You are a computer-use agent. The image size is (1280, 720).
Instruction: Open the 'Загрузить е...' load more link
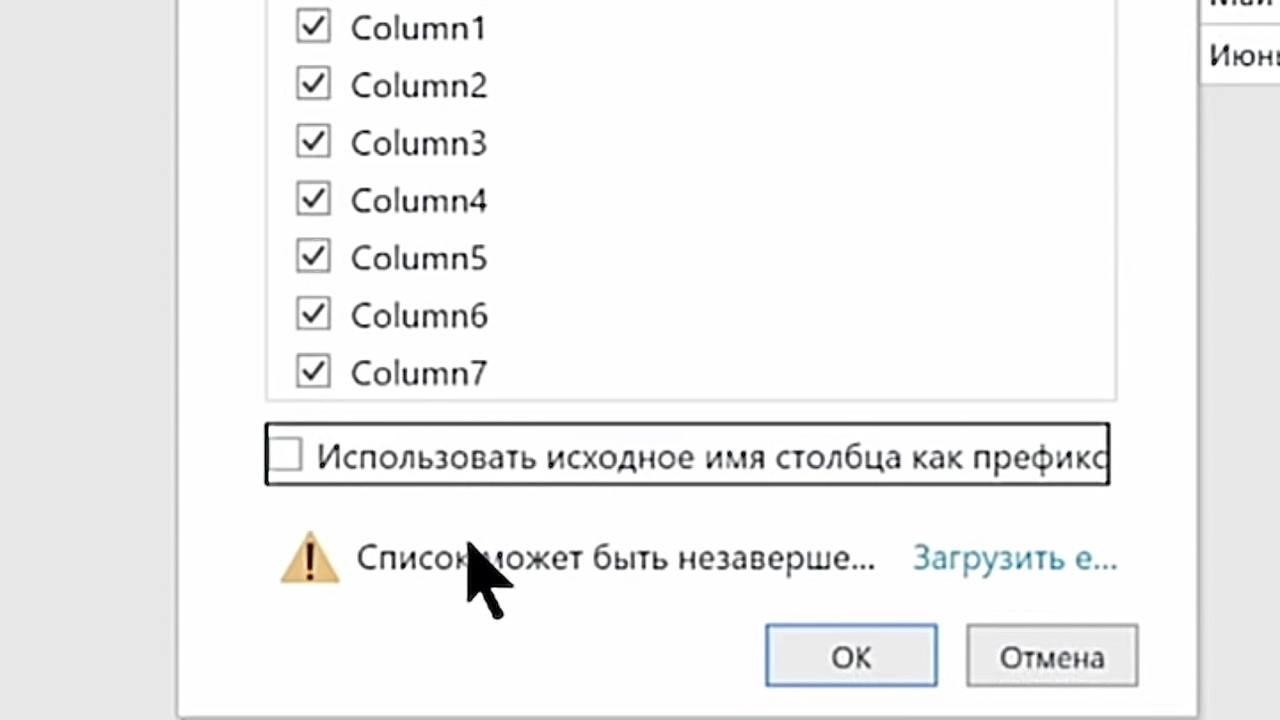tap(1014, 558)
